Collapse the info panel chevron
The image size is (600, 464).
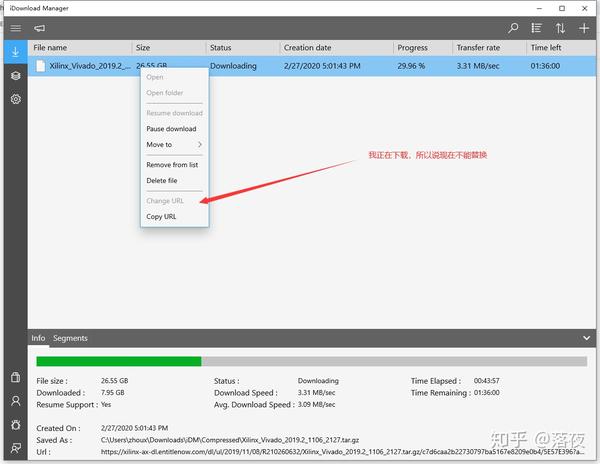pyautogui.click(x=586, y=338)
